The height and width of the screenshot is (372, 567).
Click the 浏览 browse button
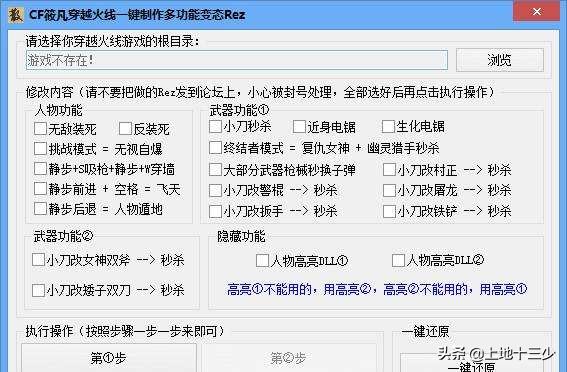pos(500,60)
